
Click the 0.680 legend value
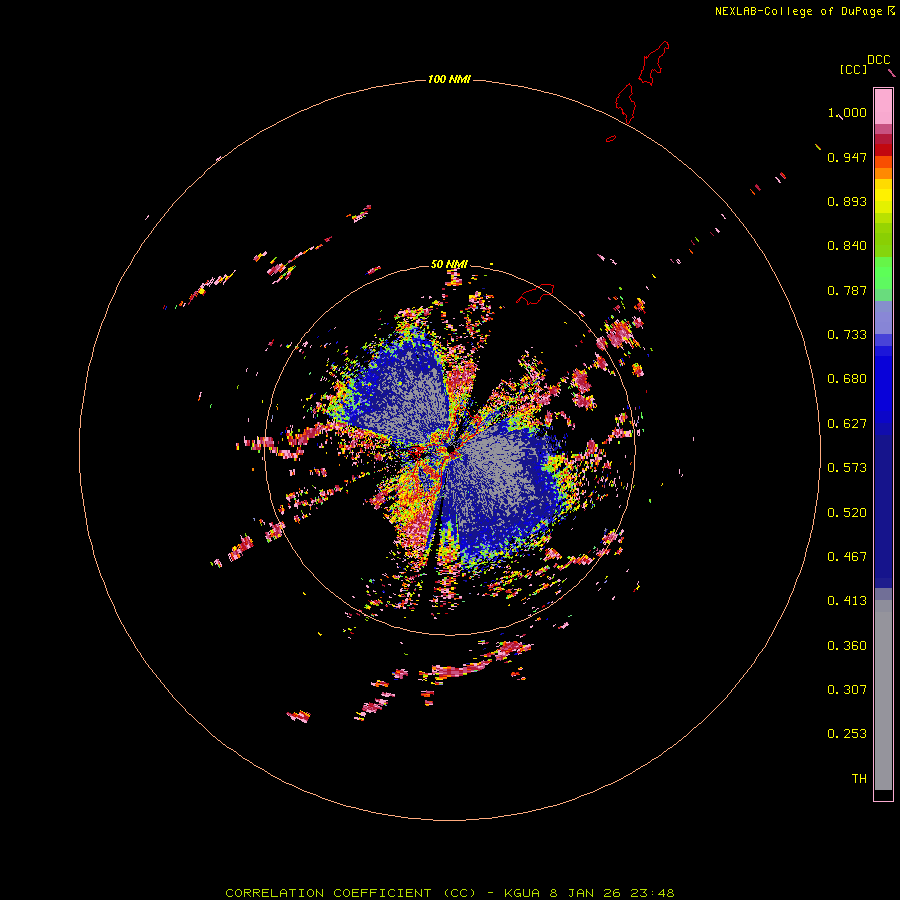[847, 379]
